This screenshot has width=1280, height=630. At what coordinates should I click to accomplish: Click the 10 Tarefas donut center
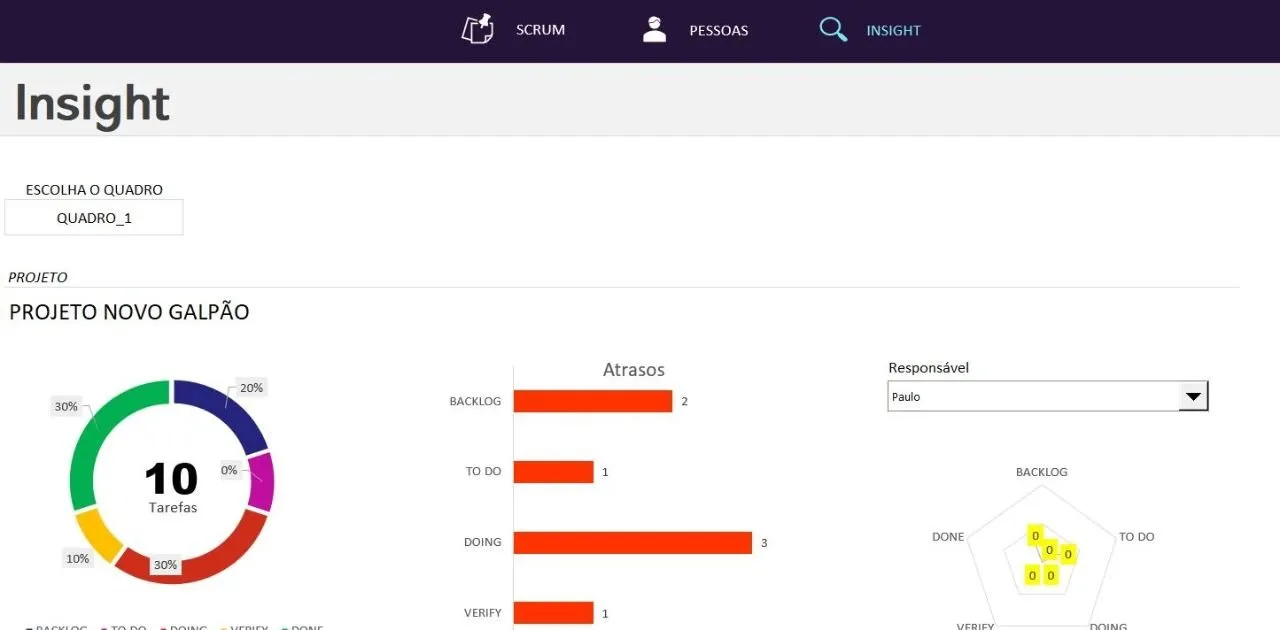click(x=171, y=487)
